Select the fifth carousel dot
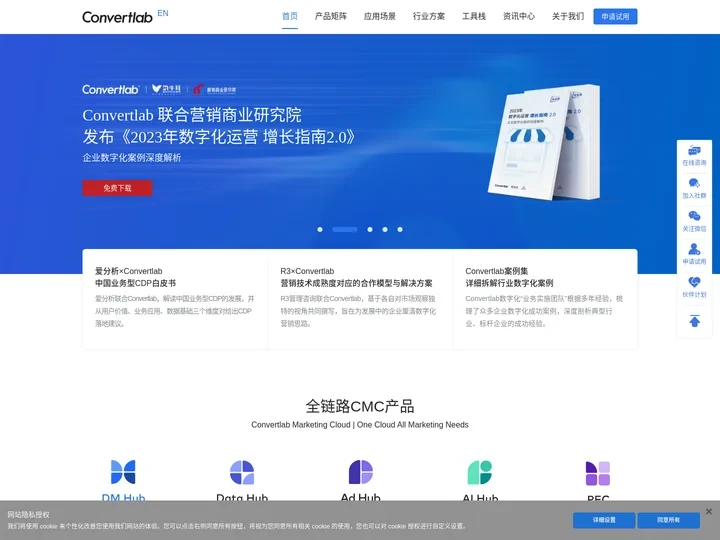Screen dimensions: 720x540 pyautogui.click(x=400, y=230)
